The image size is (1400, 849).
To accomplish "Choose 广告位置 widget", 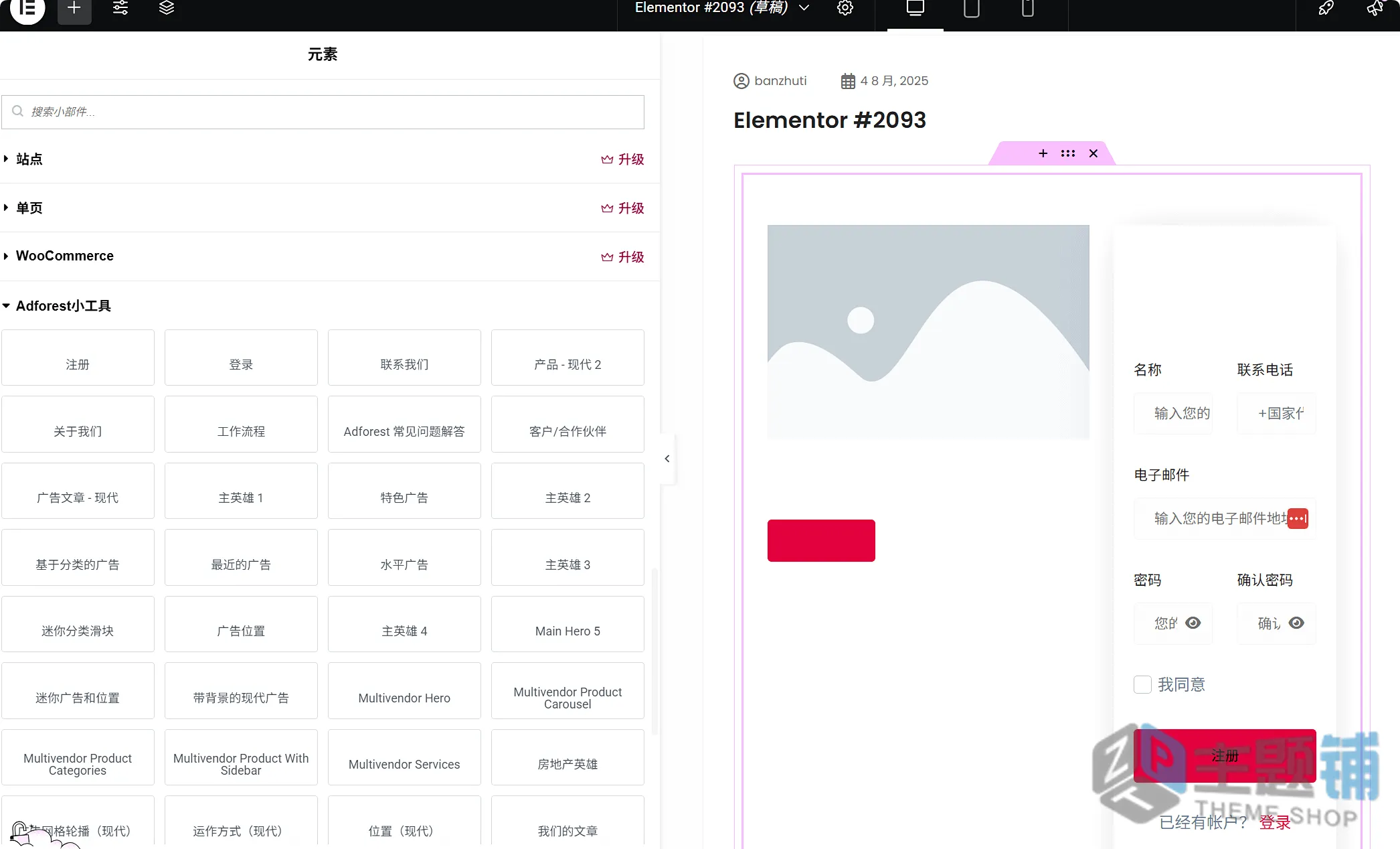I will click(x=241, y=624).
